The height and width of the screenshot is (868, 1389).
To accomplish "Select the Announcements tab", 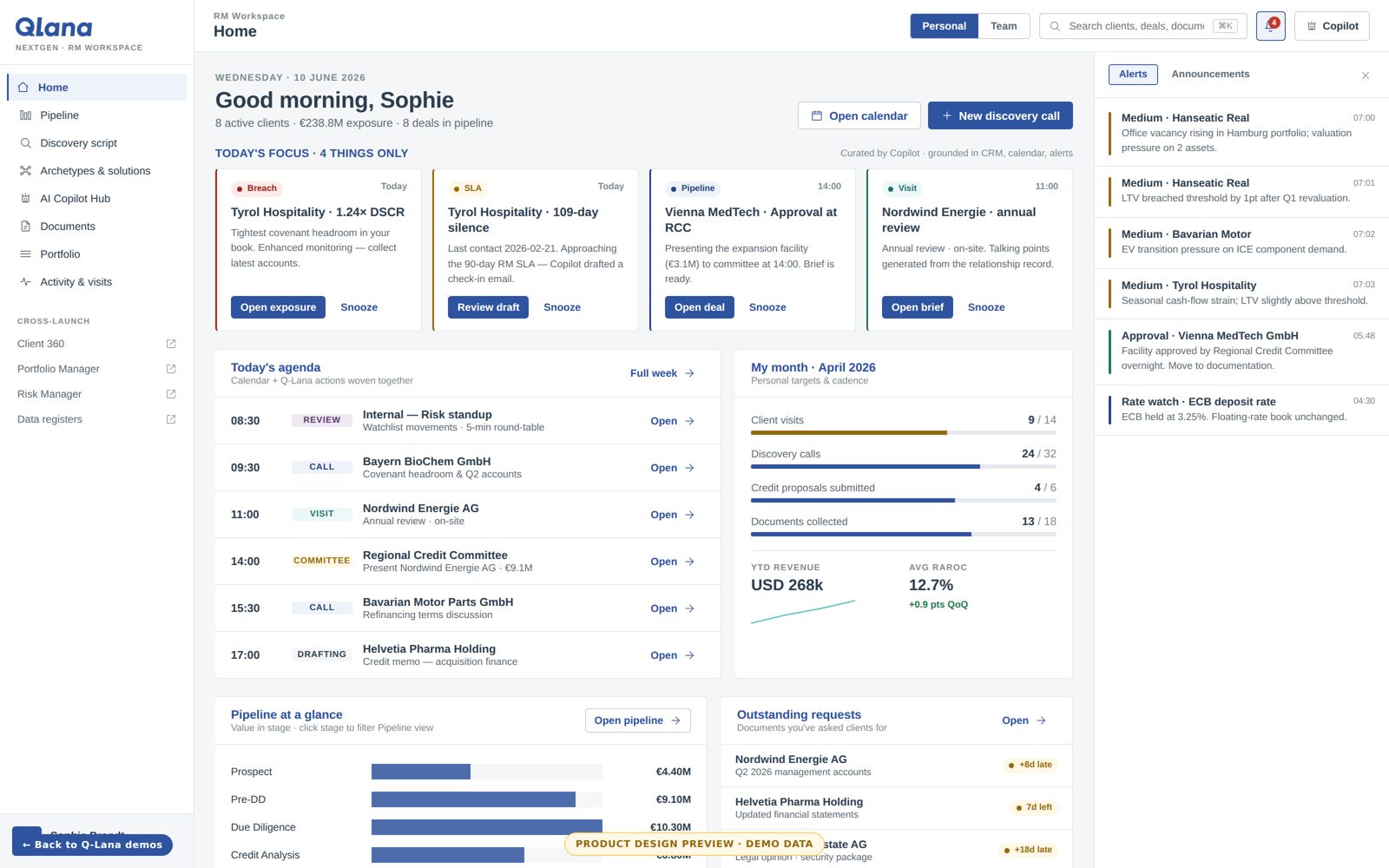I will point(1210,74).
